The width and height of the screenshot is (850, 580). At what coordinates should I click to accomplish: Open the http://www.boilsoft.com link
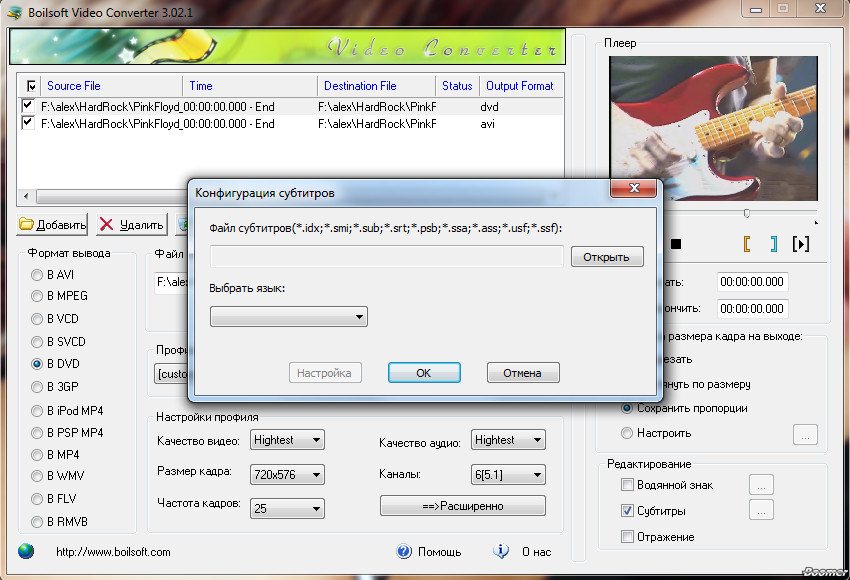pyautogui.click(x=113, y=552)
